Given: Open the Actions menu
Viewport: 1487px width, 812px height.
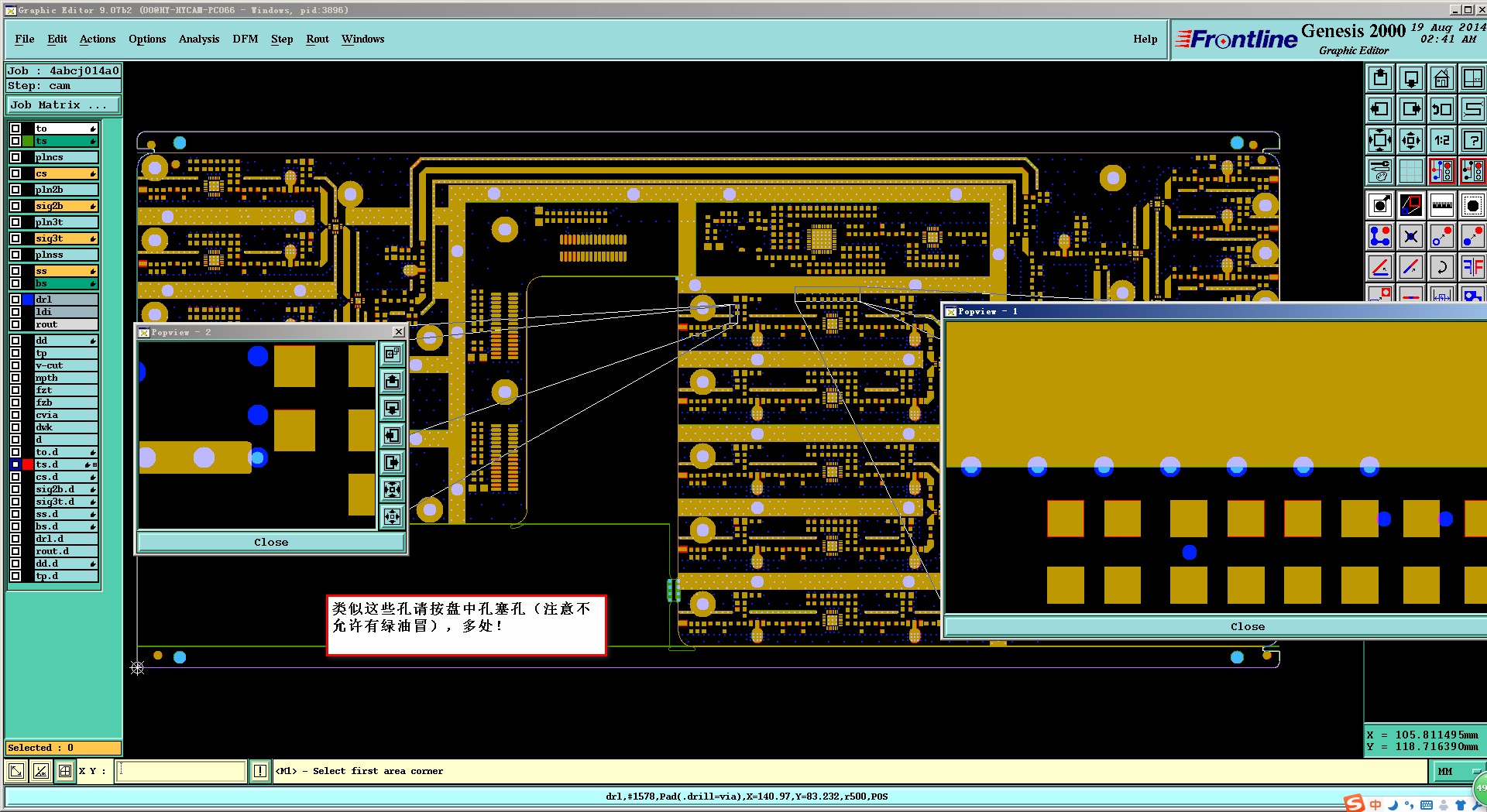Looking at the screenshot, I should tap(98, 39).
